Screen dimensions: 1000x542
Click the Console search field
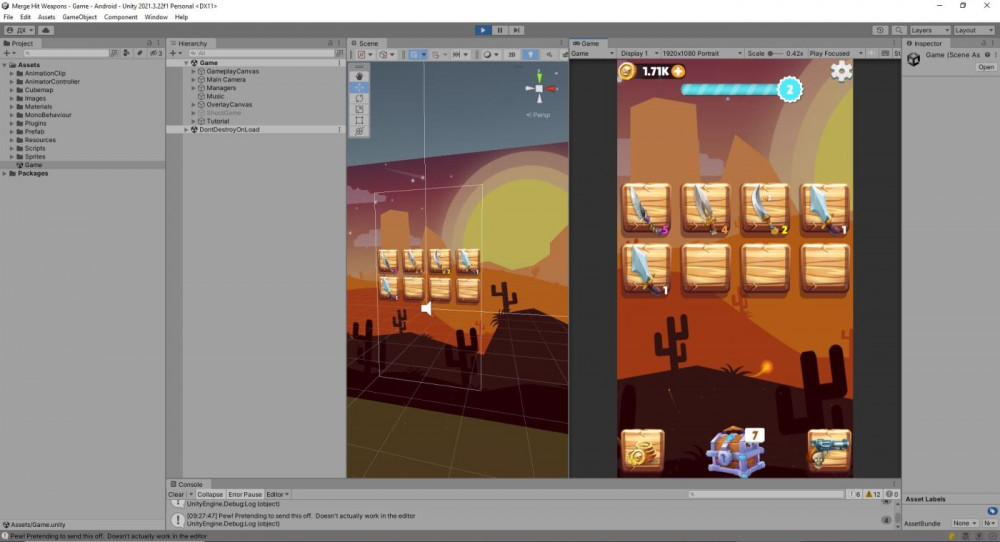click(766, 494)
